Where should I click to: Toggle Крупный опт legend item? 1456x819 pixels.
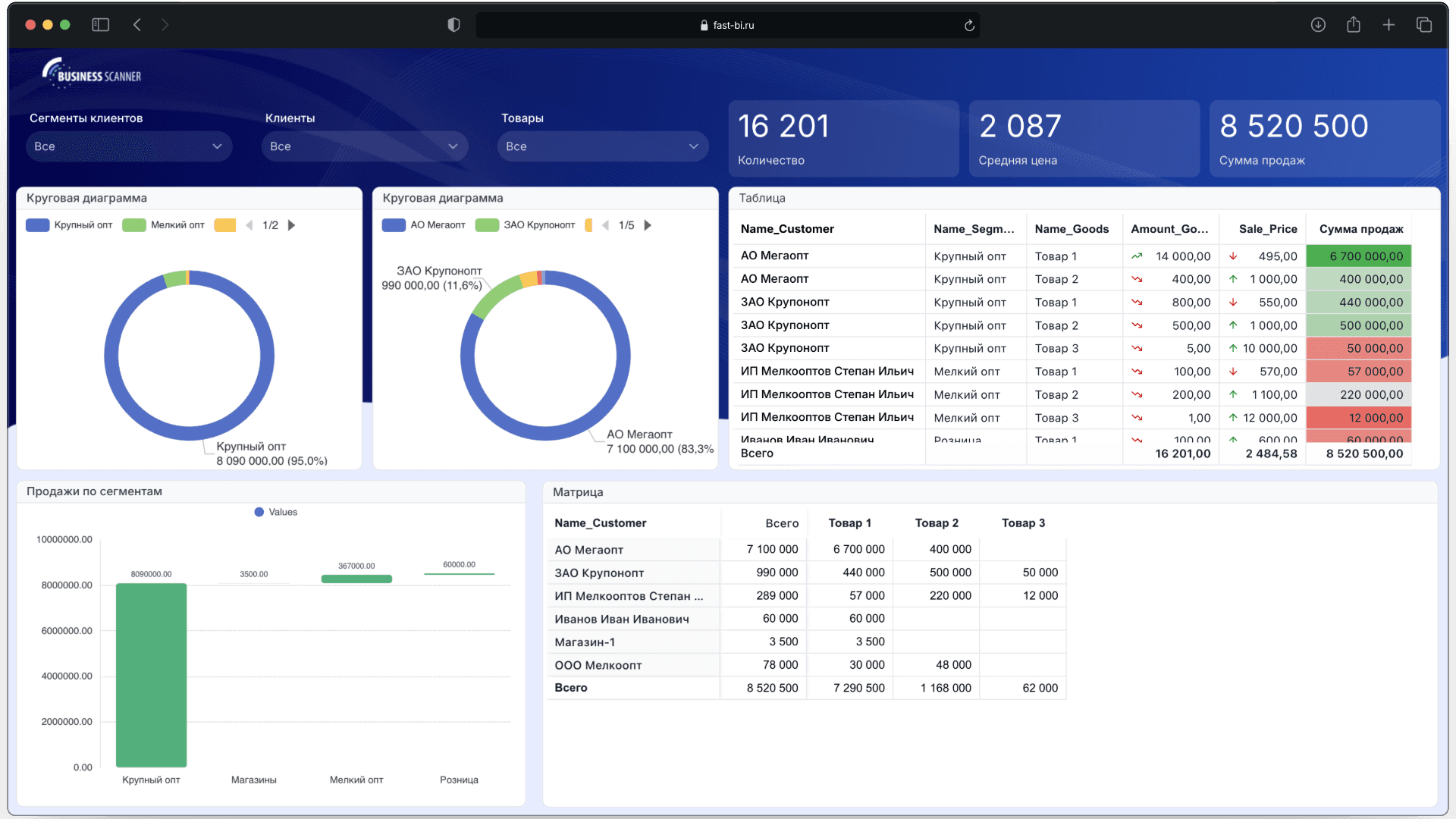click(x=69, y=225)
